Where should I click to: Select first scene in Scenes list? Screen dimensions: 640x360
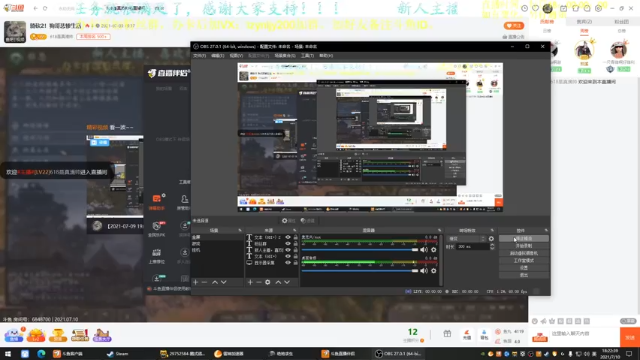[217, 237]
